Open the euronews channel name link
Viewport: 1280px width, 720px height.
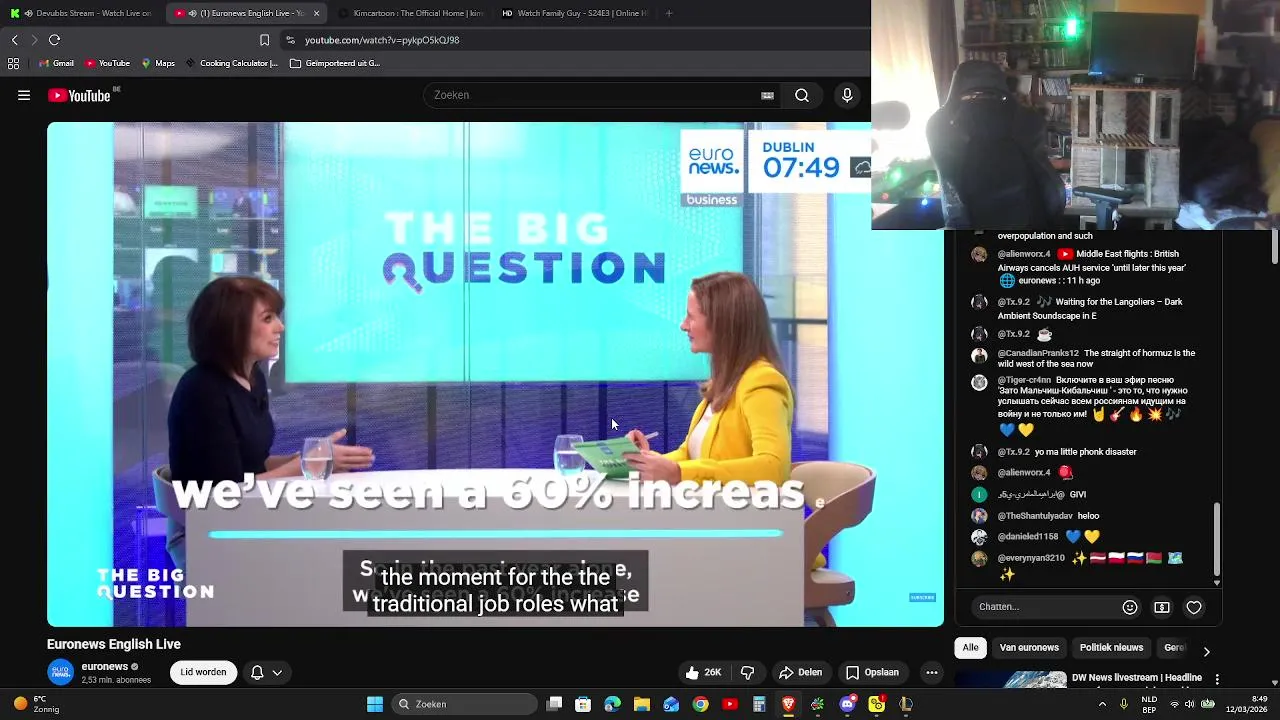[x=105, y=667]
